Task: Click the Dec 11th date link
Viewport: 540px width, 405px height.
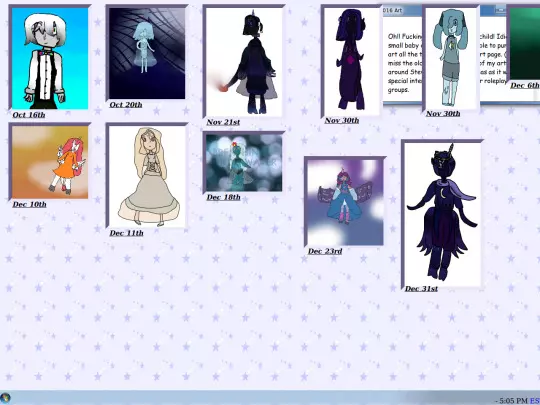Action: pyautogui.click(x=126, y=233)
